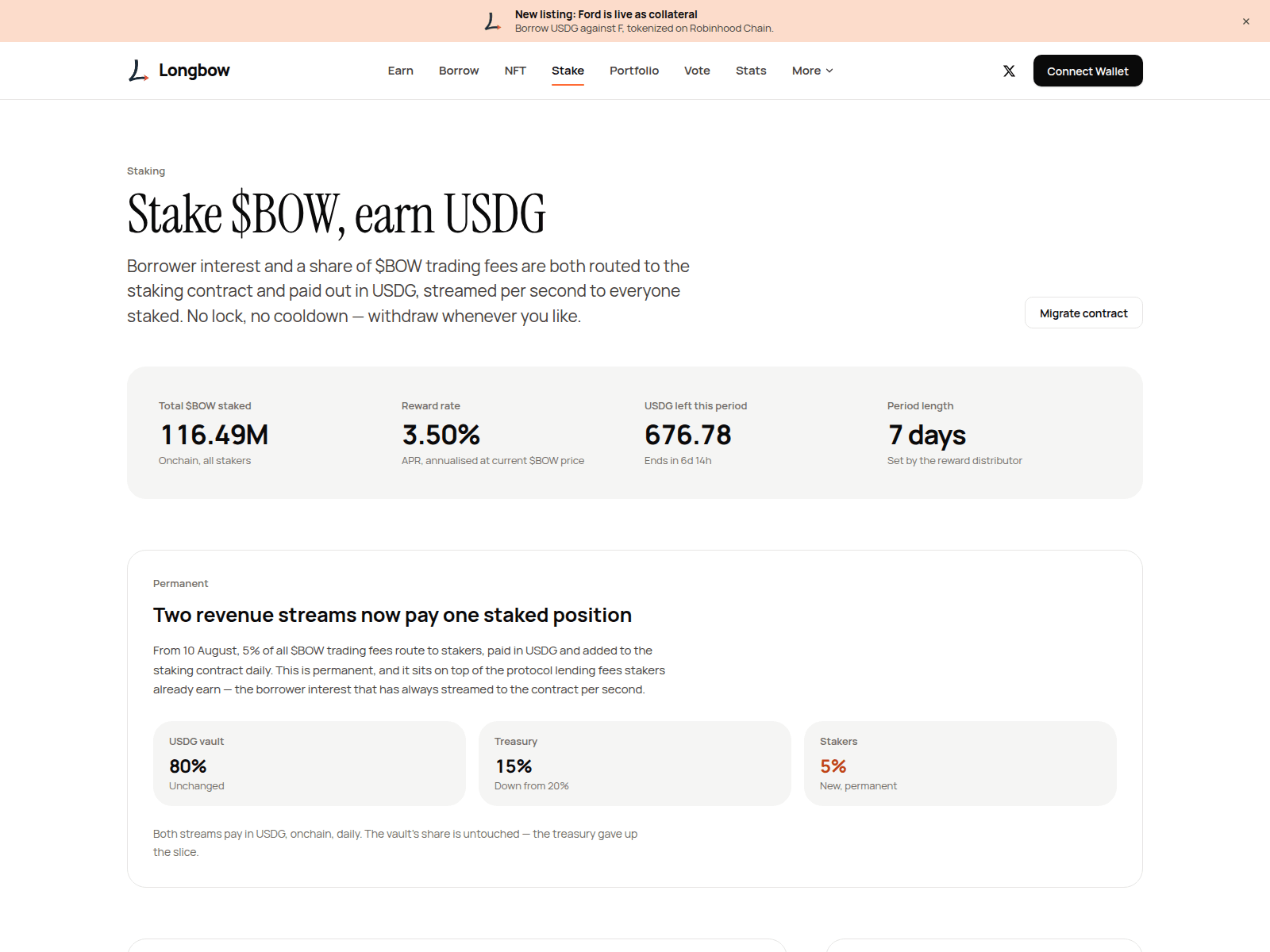Expand the More menu chevron

point(829,71)
